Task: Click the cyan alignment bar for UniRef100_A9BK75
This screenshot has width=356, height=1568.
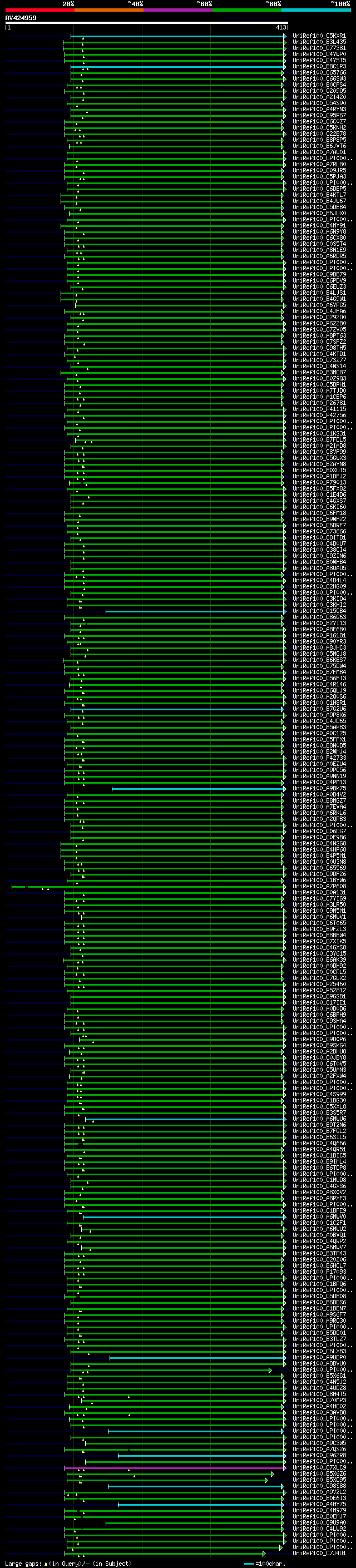Action: coord(199,789)
